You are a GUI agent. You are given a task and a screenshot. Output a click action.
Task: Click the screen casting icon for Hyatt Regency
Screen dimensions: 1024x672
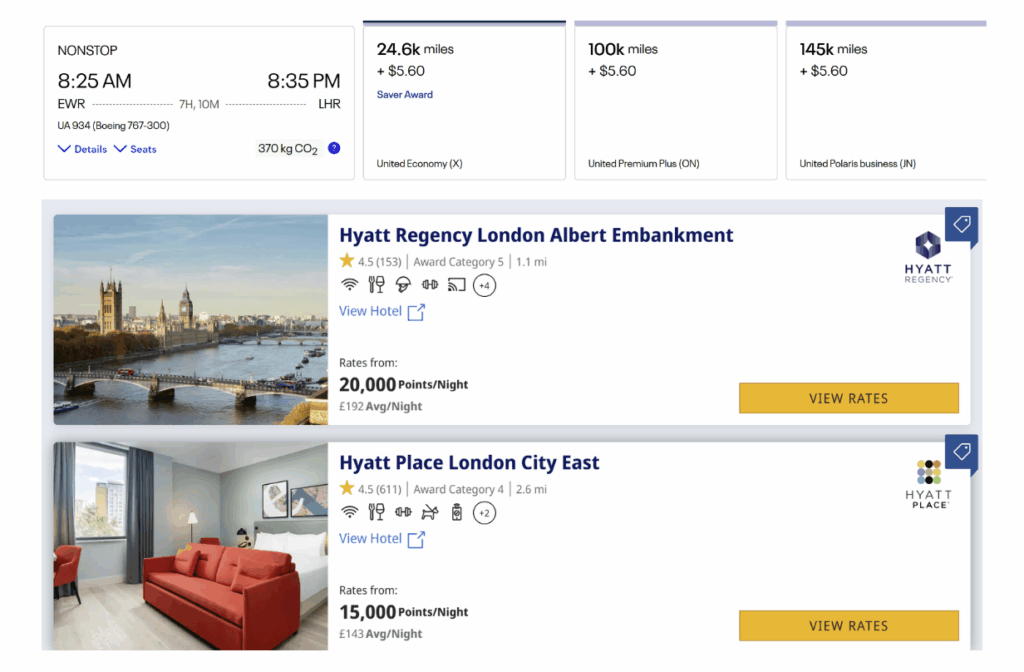pos(456,285)
